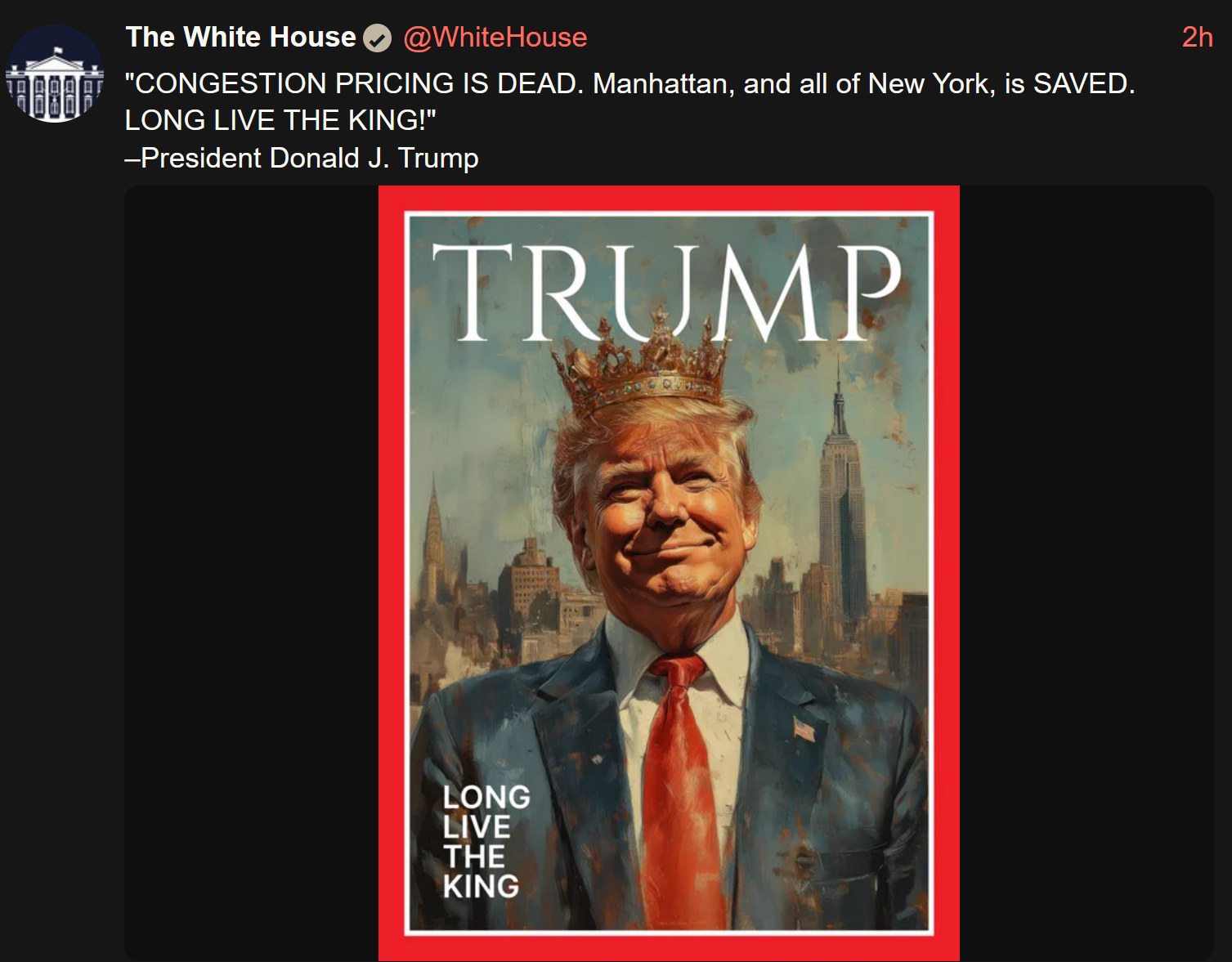The image size is (1232, 962).
Task: Open The White House display name
Action: [240, 38]
